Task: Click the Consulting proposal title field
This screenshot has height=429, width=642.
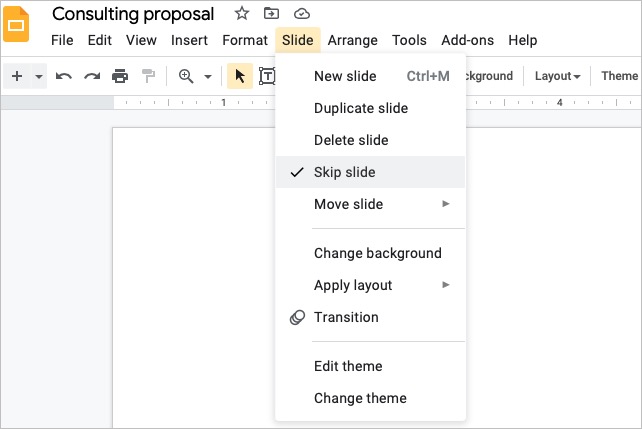Action: (x=133, y=14)
